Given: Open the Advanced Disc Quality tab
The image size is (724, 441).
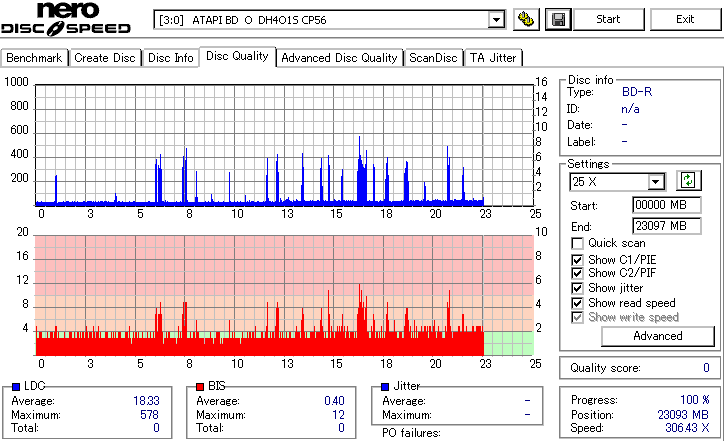Looking at the screenshot, I should click(339, 58).
